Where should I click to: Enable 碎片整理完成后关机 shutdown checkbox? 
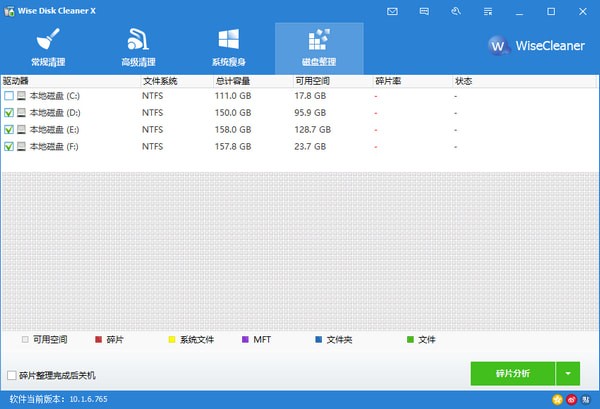(11, 375)
